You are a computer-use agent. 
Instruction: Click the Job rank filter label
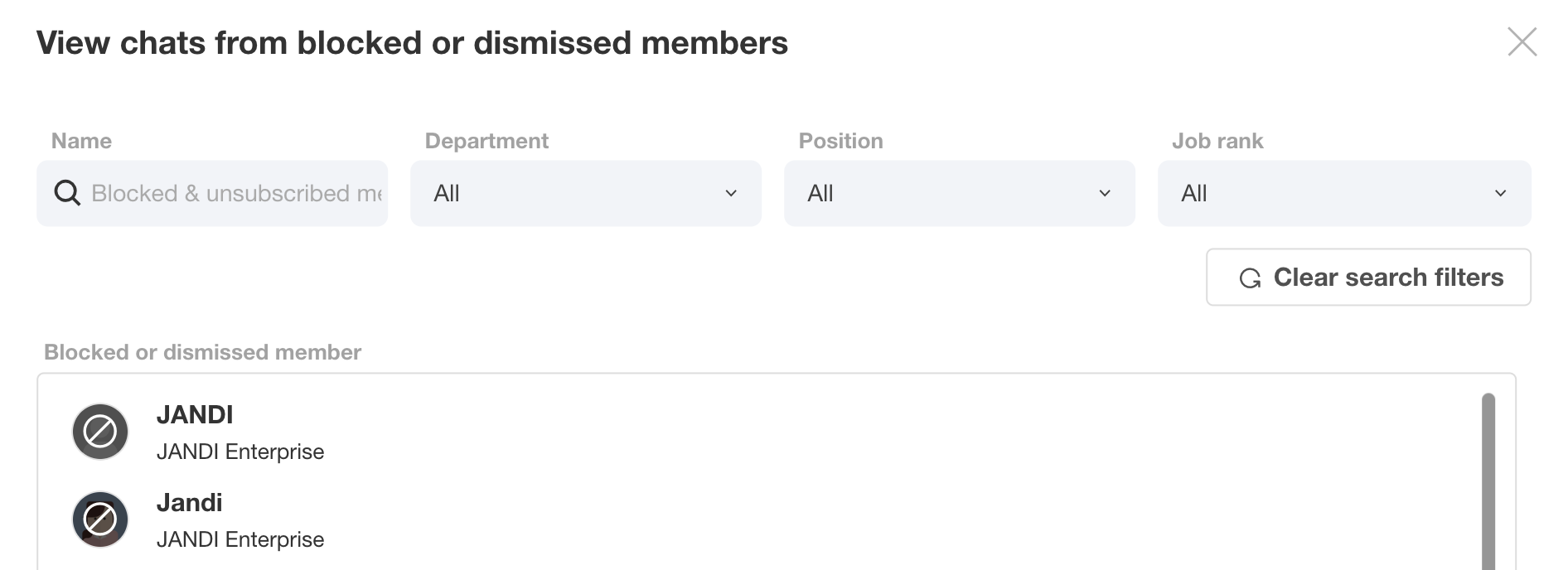[x=1217, y=141]
